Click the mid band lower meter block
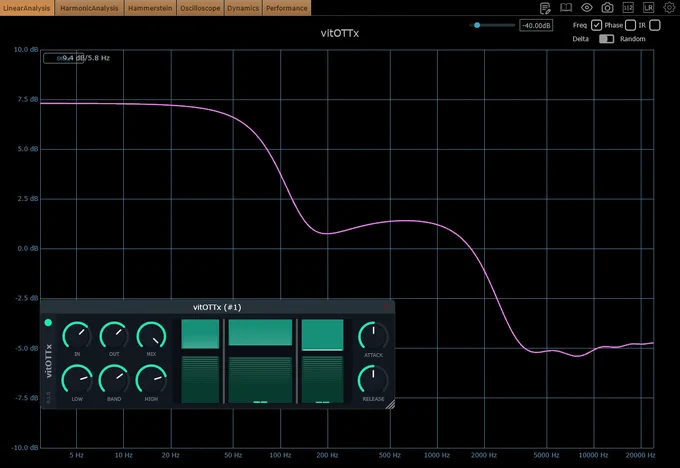This screenshot has height=468, width=680. click(x=260, y=380)
